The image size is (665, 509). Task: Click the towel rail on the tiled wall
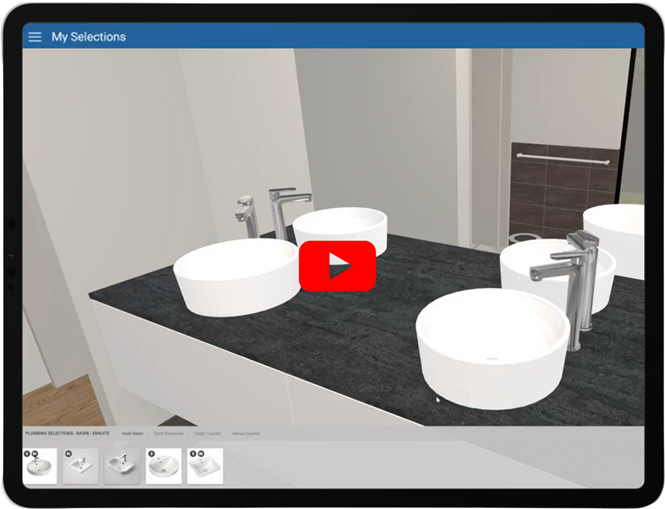[x=562, y=158]
